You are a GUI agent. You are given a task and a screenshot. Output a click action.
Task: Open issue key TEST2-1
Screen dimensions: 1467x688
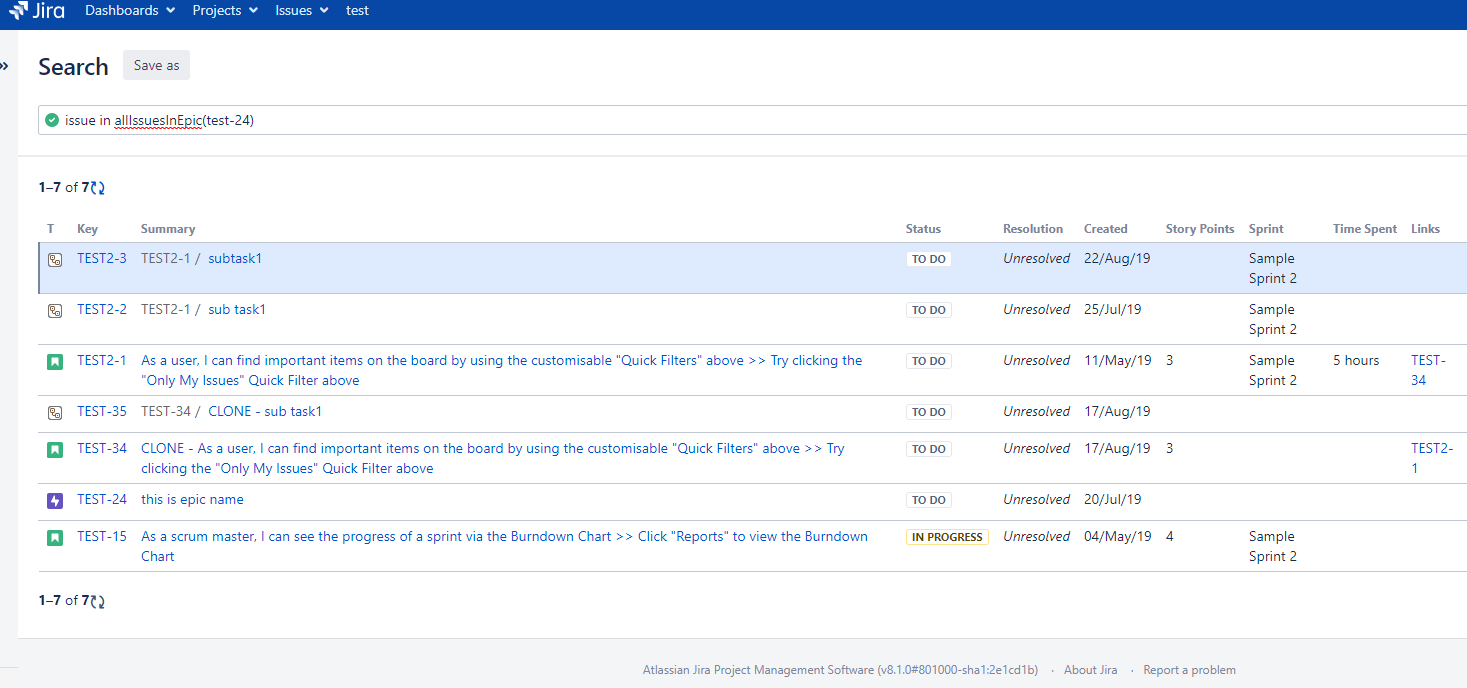(102, 360)
